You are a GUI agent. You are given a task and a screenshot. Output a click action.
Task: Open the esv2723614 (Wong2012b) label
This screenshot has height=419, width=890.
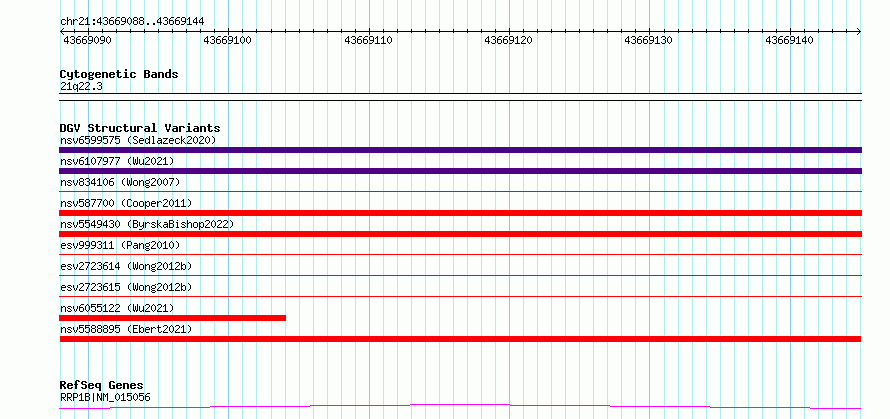pyautogui.click(x=126, y=266)
